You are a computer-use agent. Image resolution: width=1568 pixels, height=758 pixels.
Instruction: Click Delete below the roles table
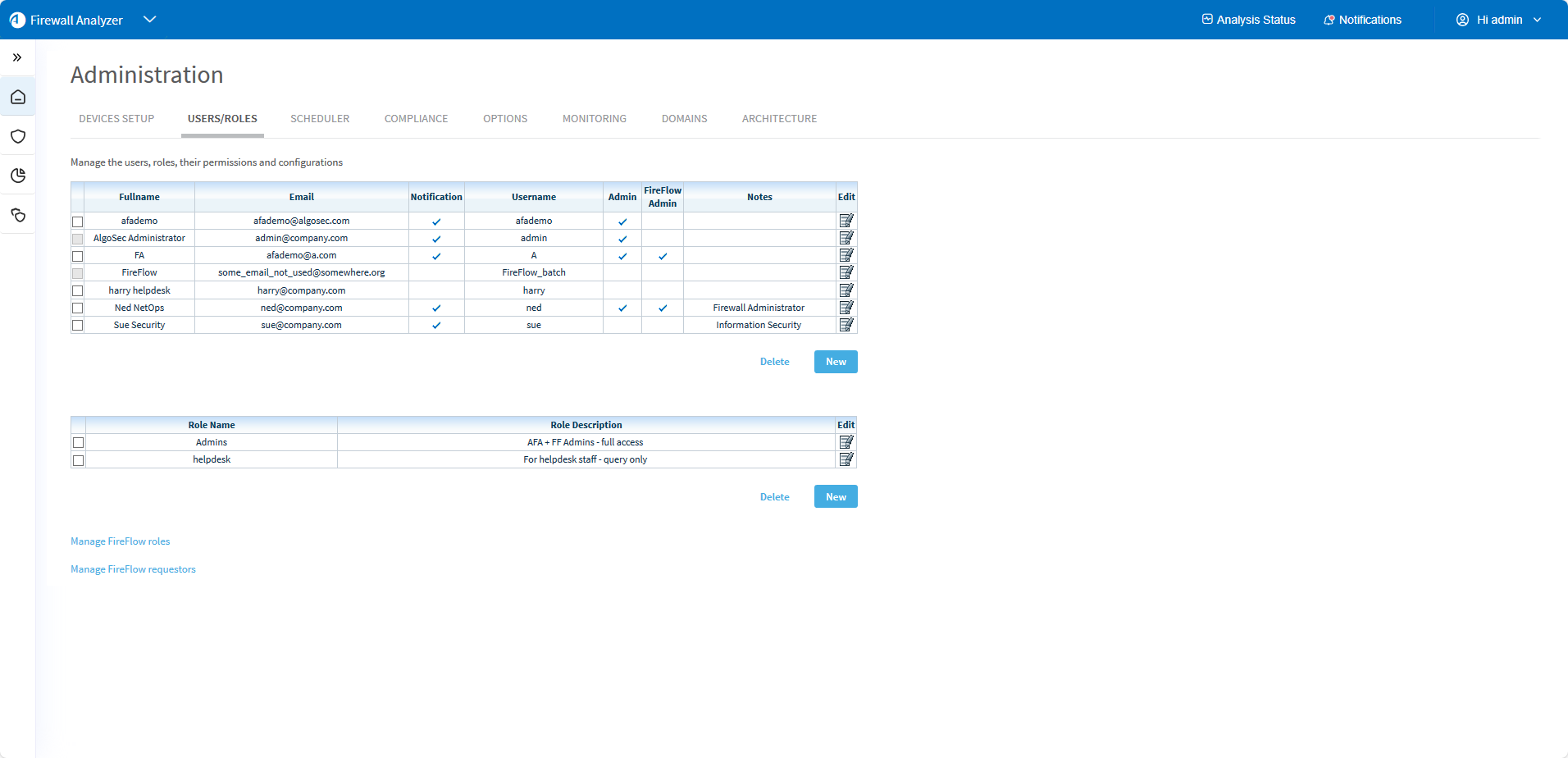pos(774,497)
